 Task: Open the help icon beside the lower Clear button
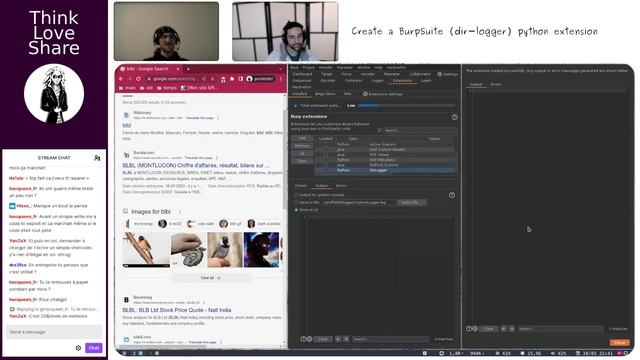tap(303, 339)
